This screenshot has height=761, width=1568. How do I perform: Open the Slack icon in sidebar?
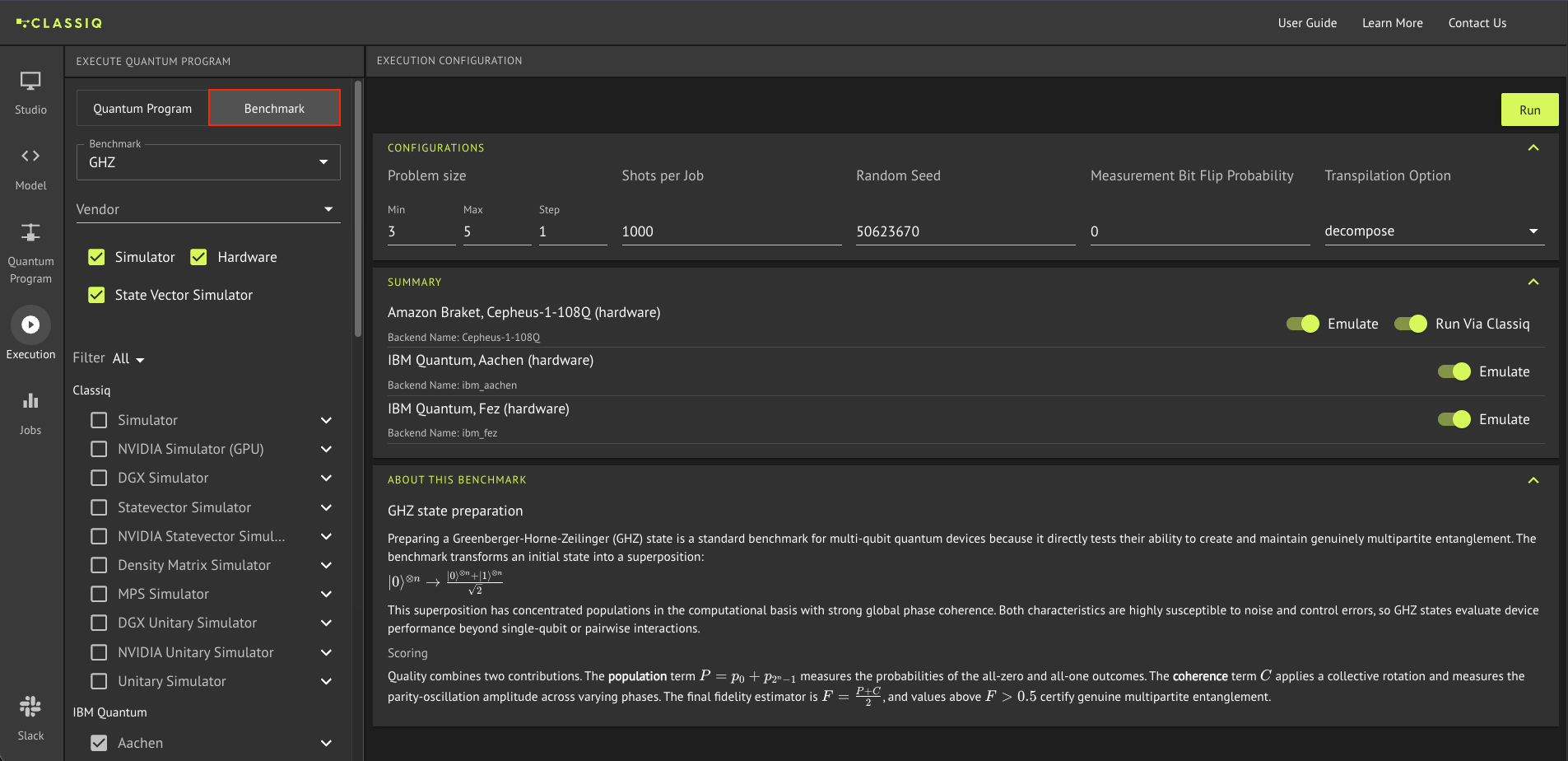(30, 706)
